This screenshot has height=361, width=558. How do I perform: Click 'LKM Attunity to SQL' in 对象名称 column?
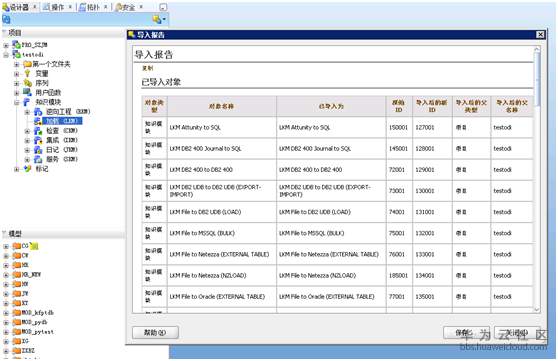(x=195, y=127)
